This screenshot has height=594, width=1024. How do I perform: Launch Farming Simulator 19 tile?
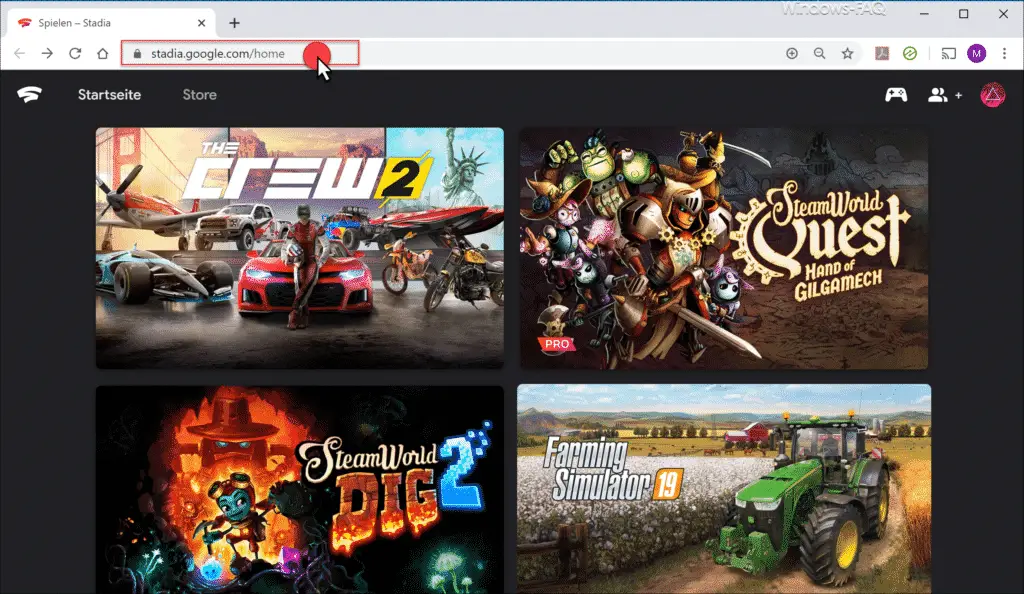724,490
